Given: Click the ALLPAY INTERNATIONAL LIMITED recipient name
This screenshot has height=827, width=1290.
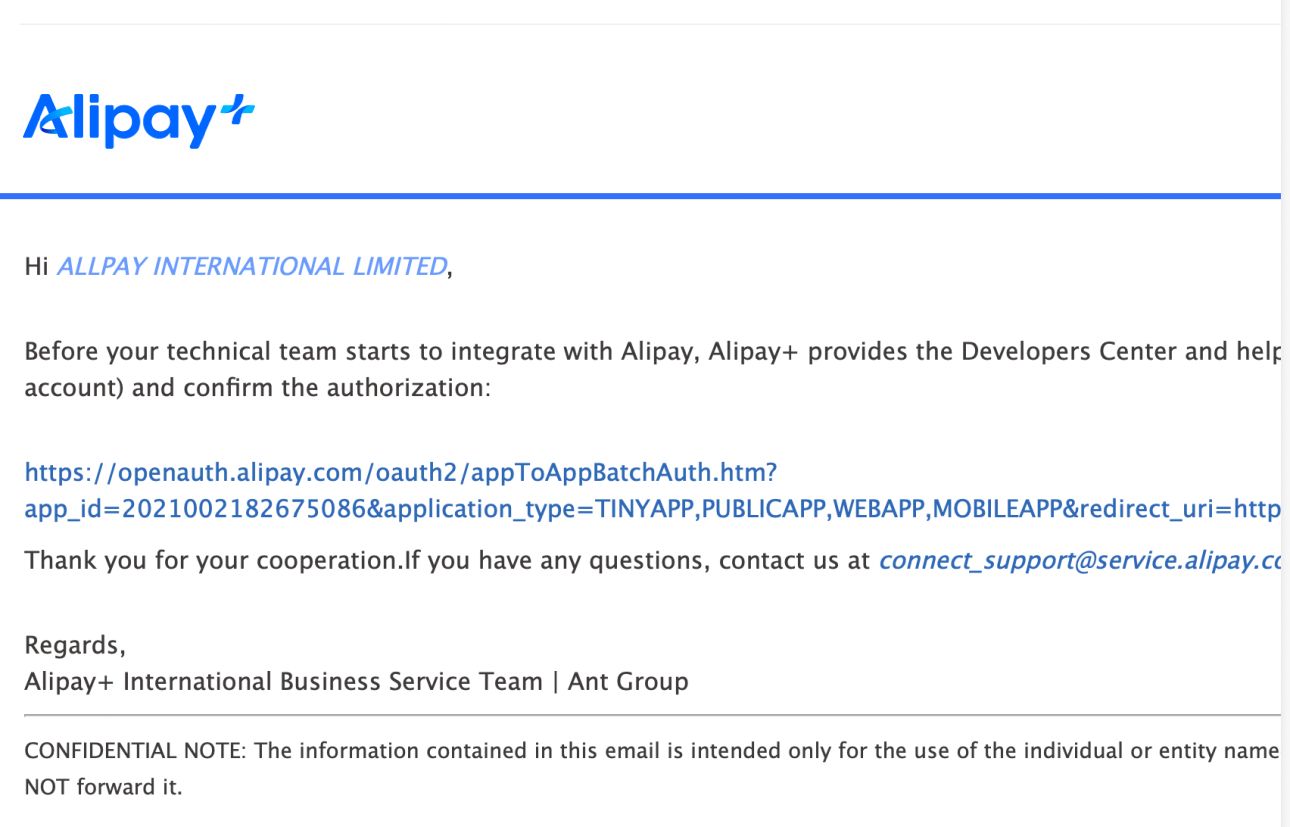Looking at the screenshot, I should (252, 267).
